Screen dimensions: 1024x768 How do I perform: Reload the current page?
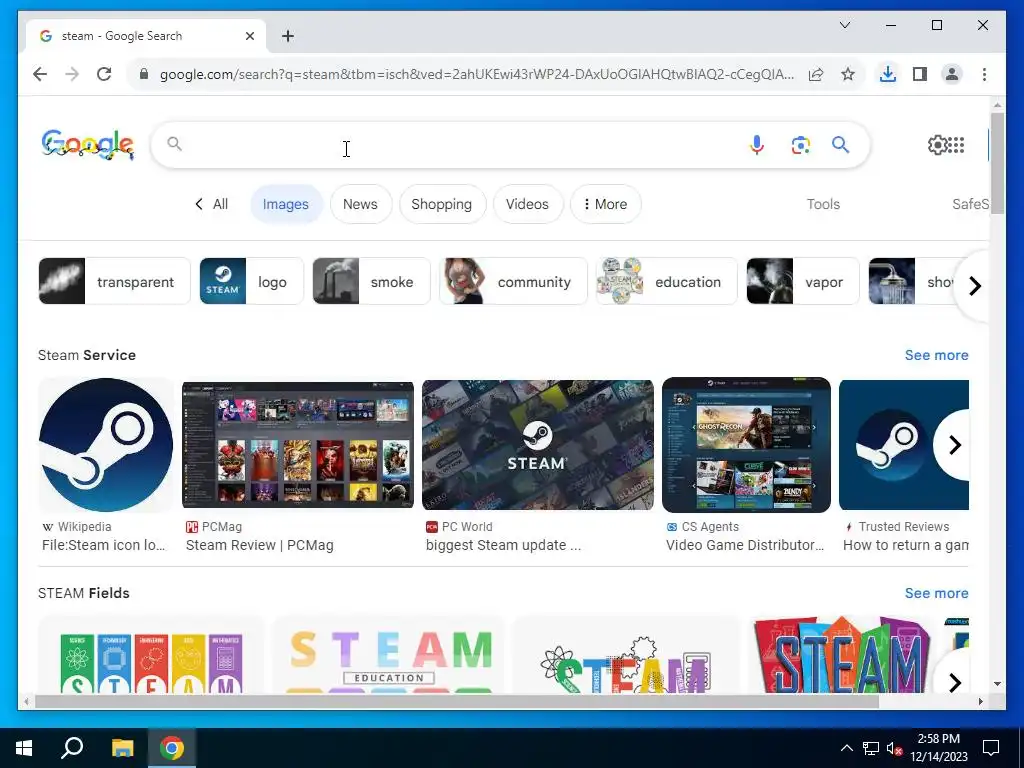click(104, 74)
